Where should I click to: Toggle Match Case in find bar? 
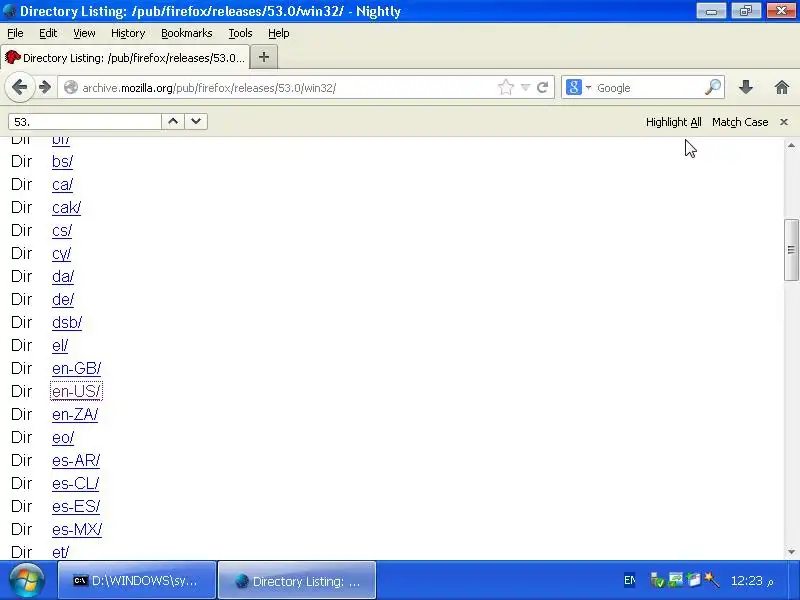click(740, 122)
